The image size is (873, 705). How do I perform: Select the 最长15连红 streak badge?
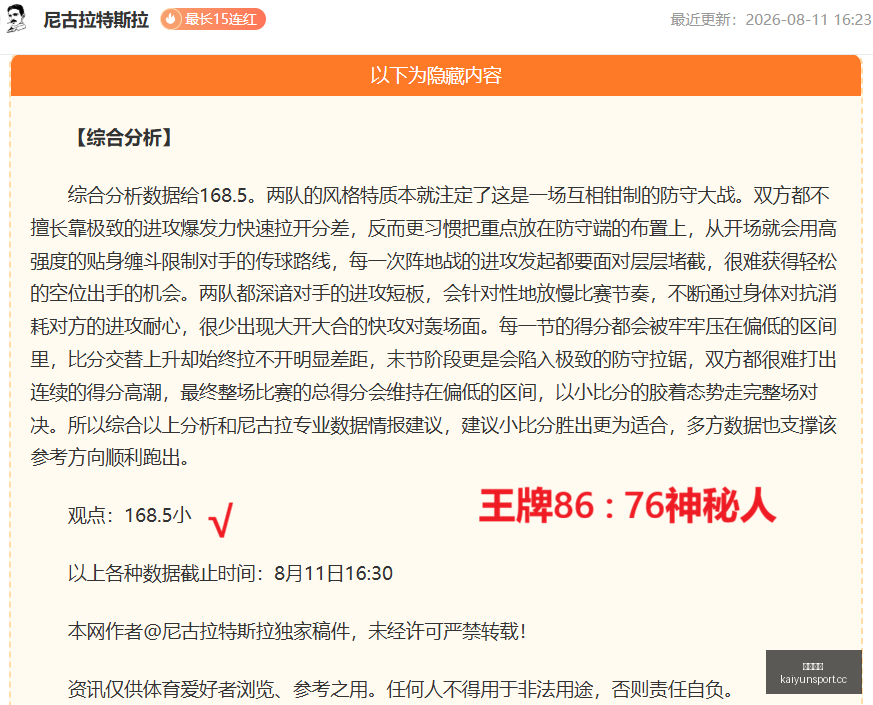(x=213, y=19)
